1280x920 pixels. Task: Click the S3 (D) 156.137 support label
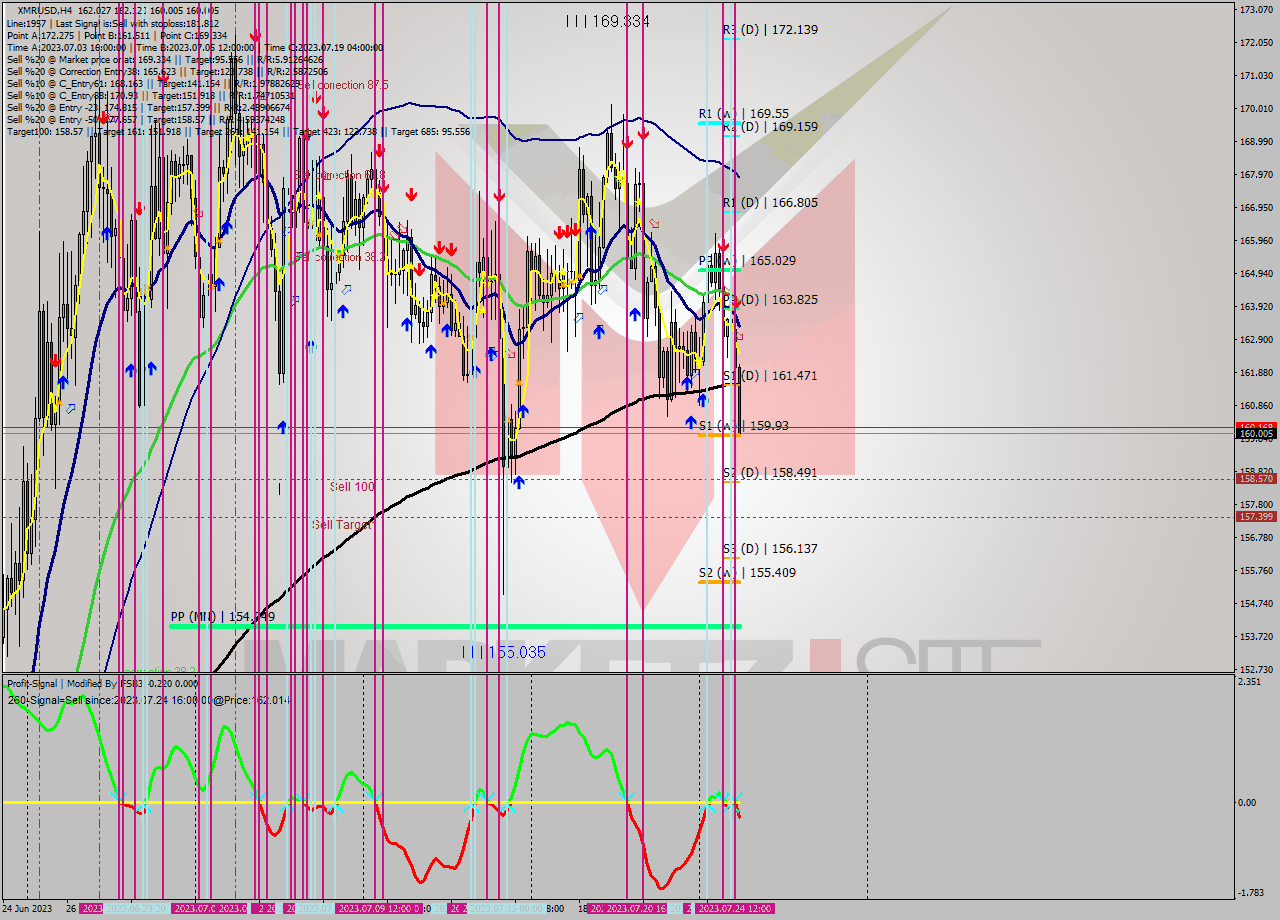pos(770,549)
